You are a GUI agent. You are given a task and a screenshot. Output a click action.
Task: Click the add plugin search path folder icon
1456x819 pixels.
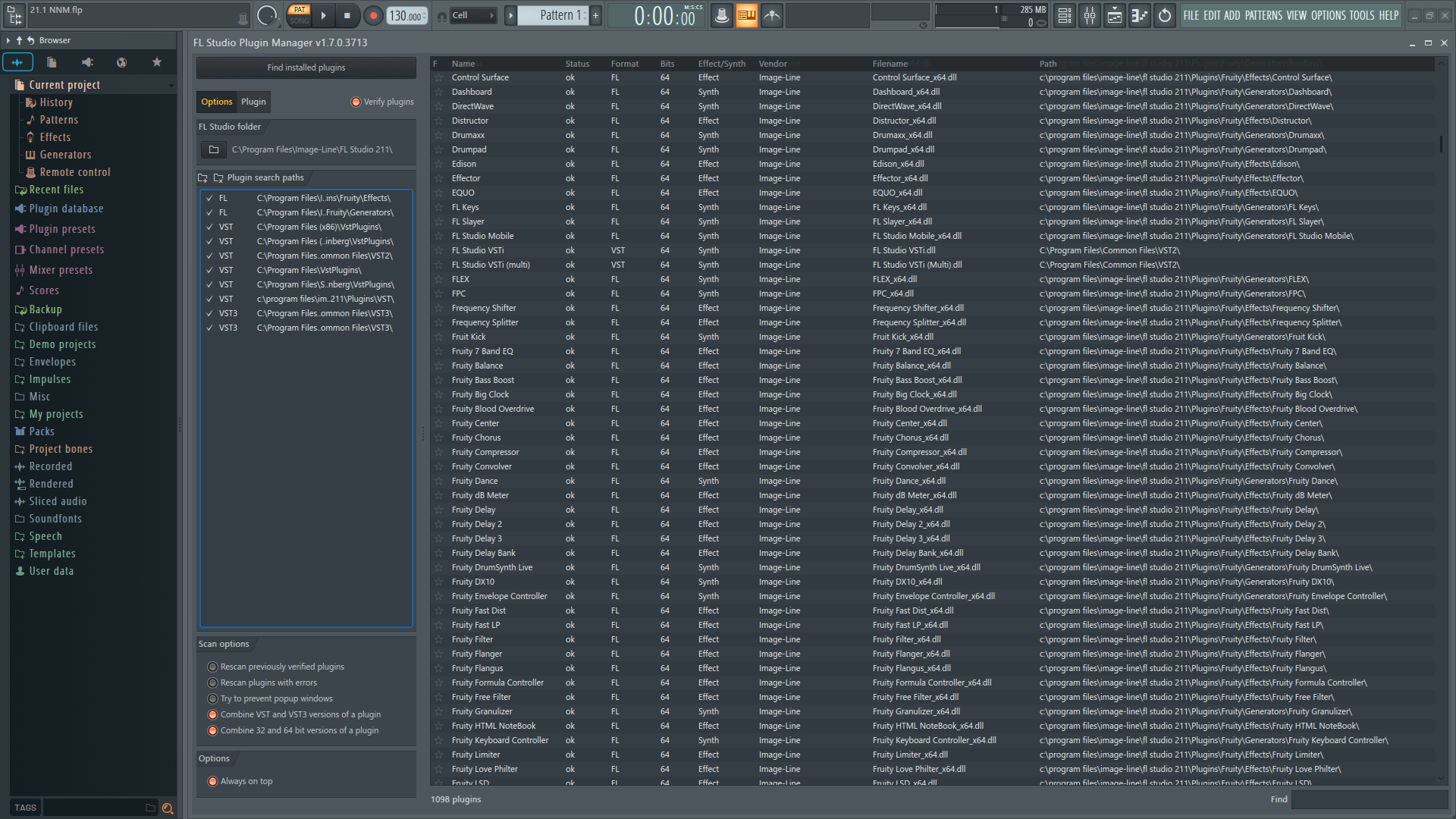[202, 177]
